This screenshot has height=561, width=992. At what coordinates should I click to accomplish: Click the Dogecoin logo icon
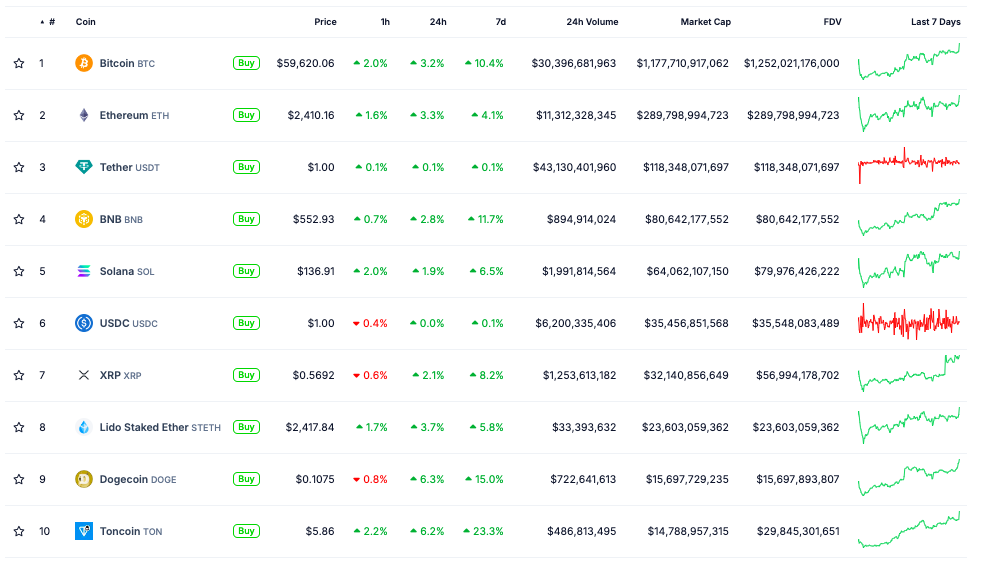(x=84, y=479)
